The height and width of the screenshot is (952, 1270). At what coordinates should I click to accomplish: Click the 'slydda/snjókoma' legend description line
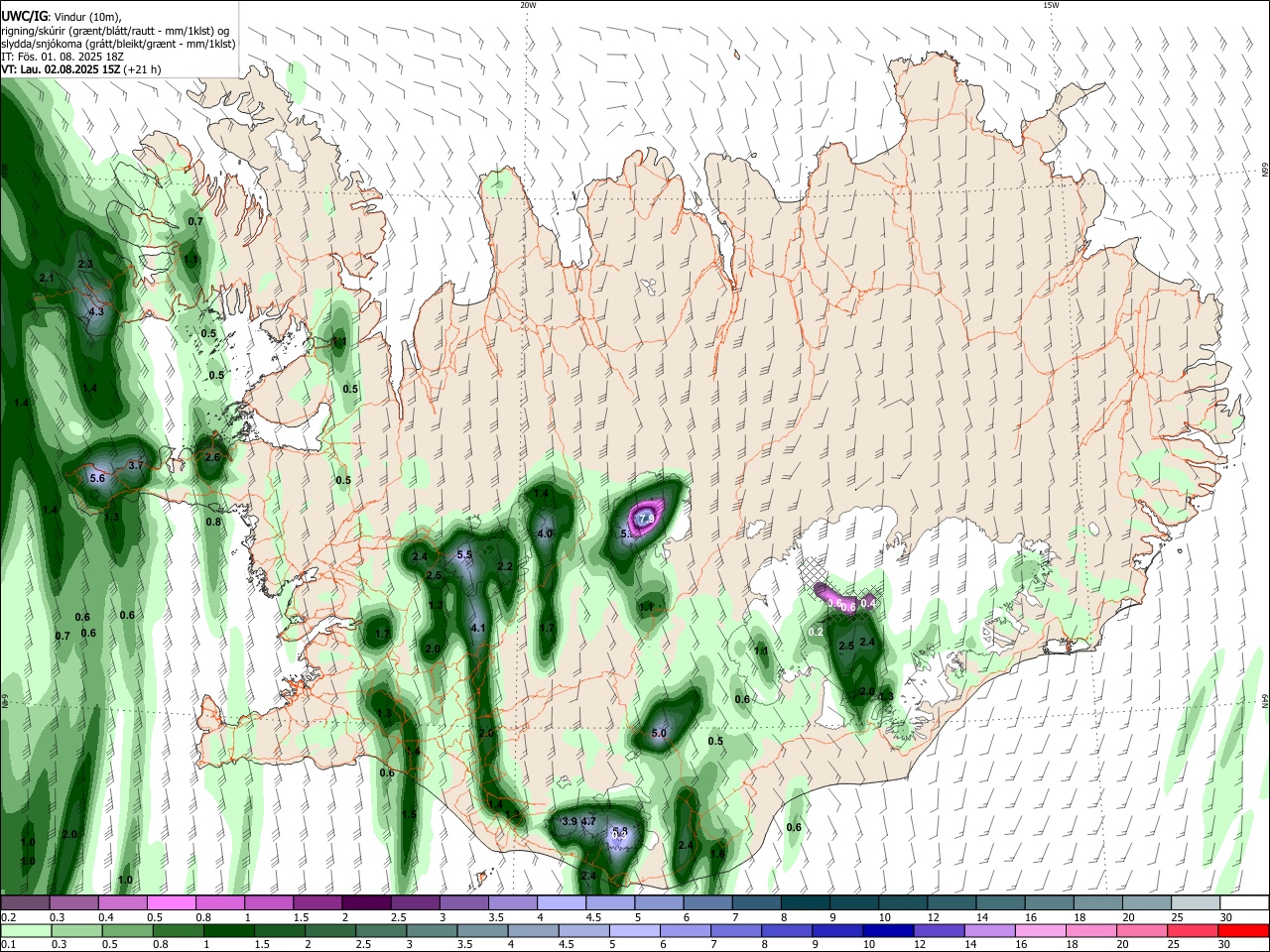pyautogui.click(x=118, y=44)
